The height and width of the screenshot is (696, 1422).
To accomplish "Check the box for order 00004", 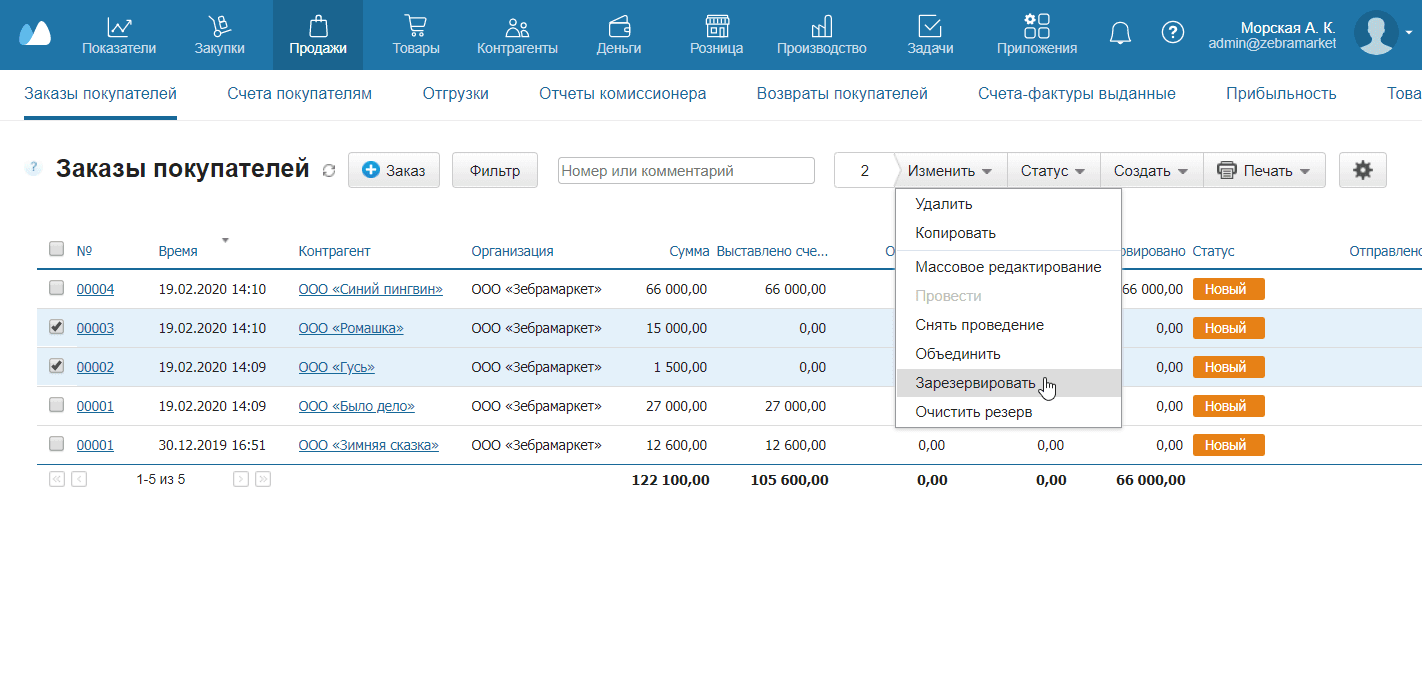I will click(x=57, y=289).
